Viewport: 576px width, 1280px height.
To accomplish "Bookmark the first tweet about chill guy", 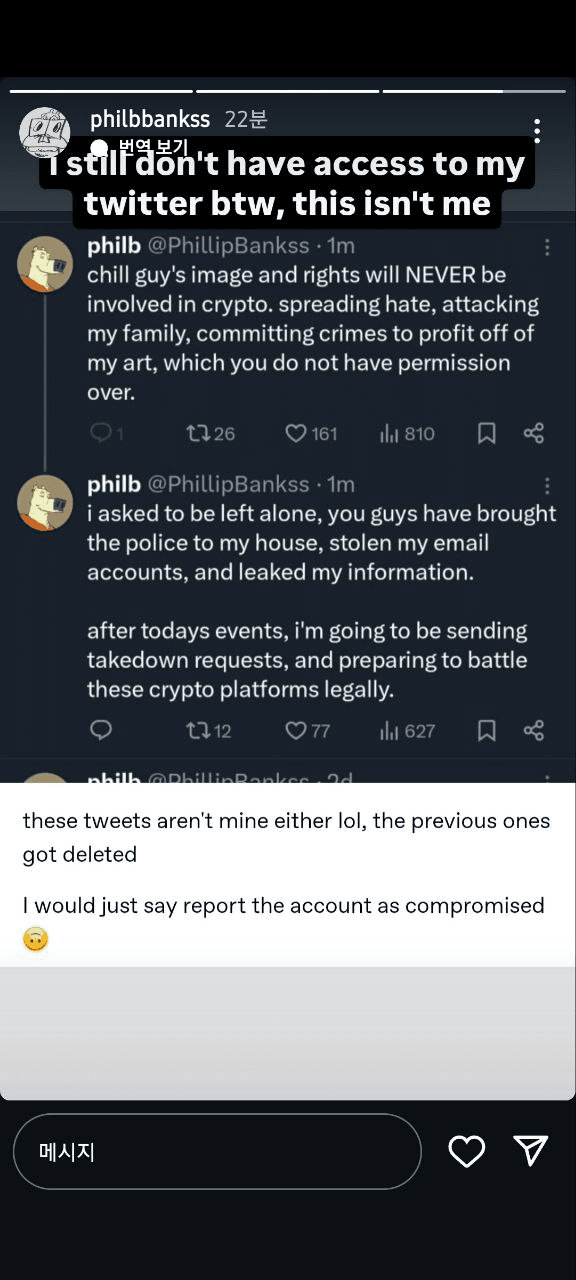I will 487,433.
